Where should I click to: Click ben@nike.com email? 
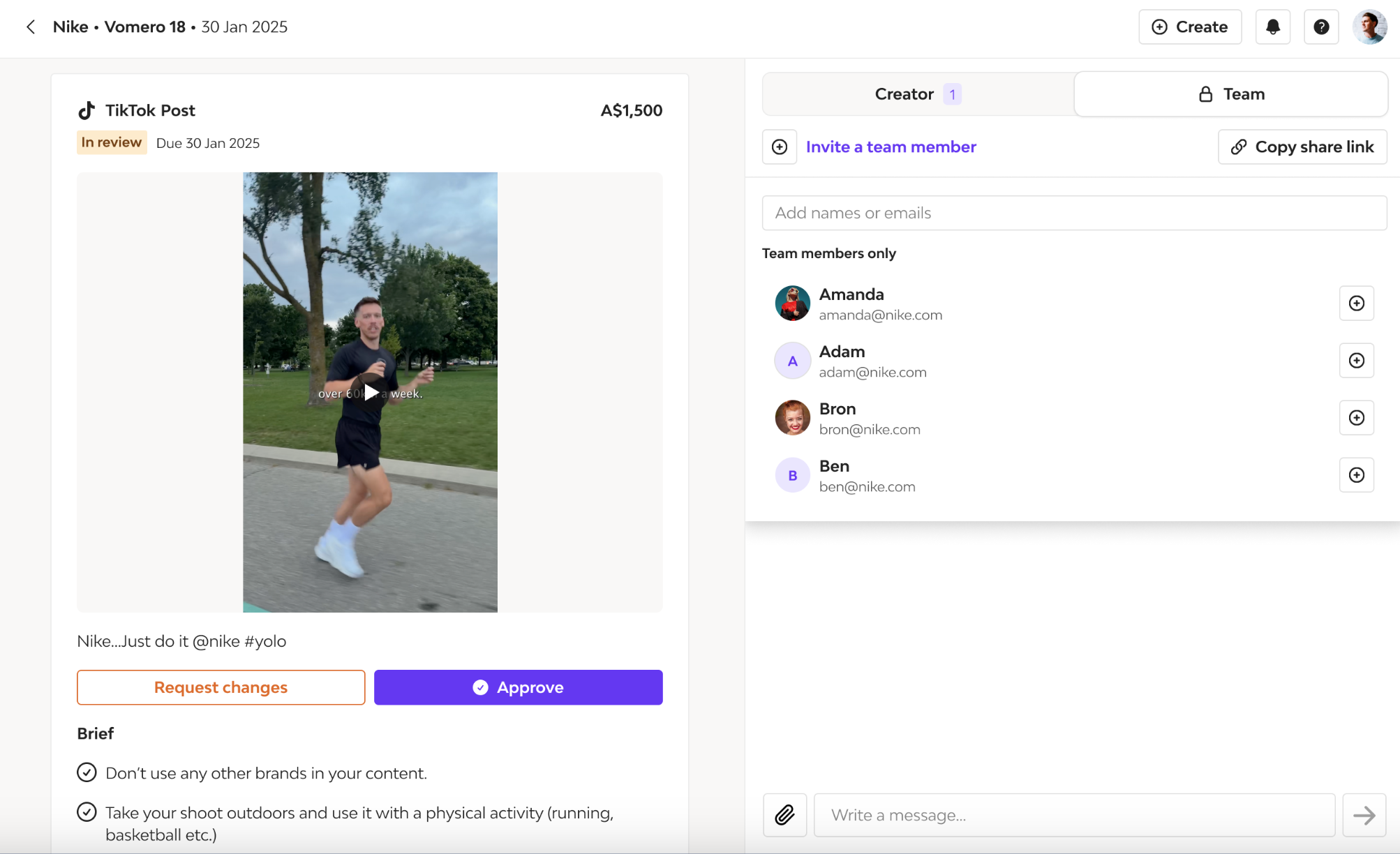click(867, 486)
